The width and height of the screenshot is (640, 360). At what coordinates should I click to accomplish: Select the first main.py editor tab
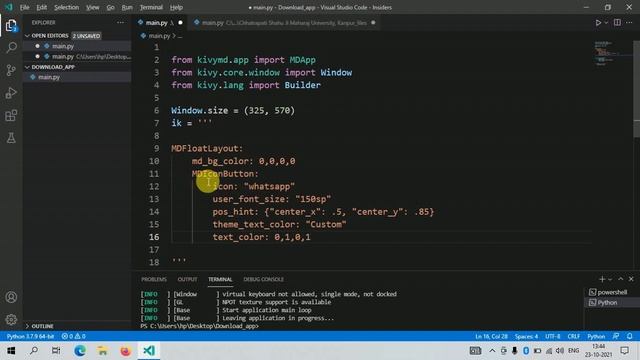[160, 23]
